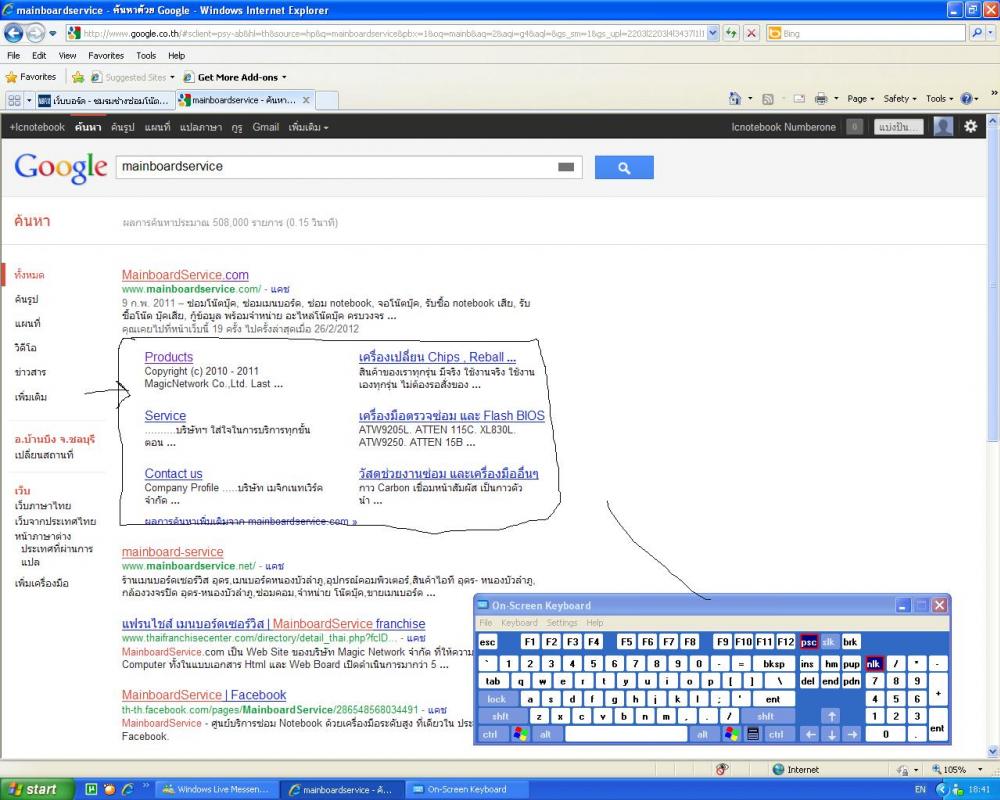This screenshot has width=1000, height=800.
Task: Open the File menu in Internet Explorer
Action: pos(13,56)
